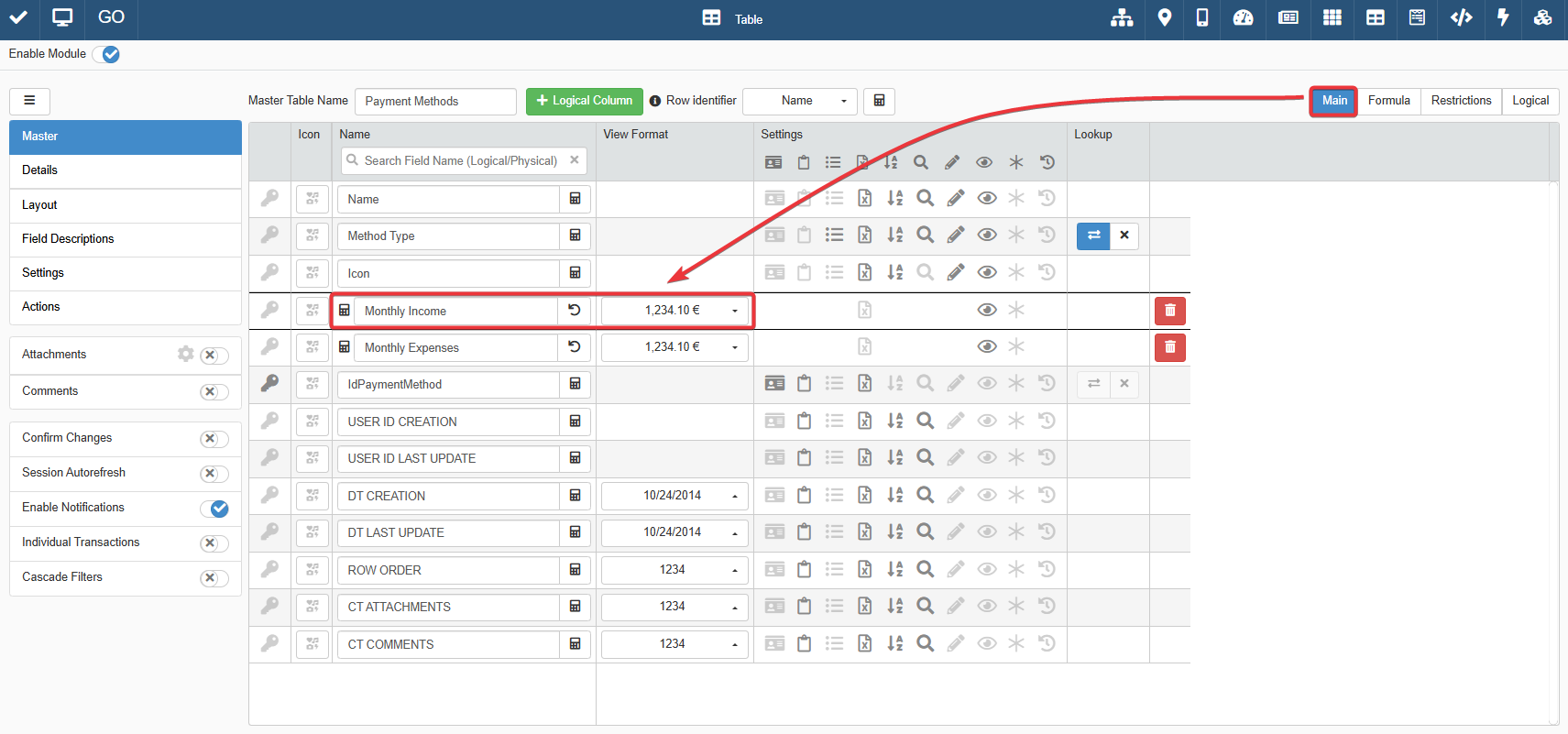The height and width of the screenshot is (734, 1568).
Task: Remove the lookup for Method Type
Action: pyautogui.click(x=1124, y=236)
